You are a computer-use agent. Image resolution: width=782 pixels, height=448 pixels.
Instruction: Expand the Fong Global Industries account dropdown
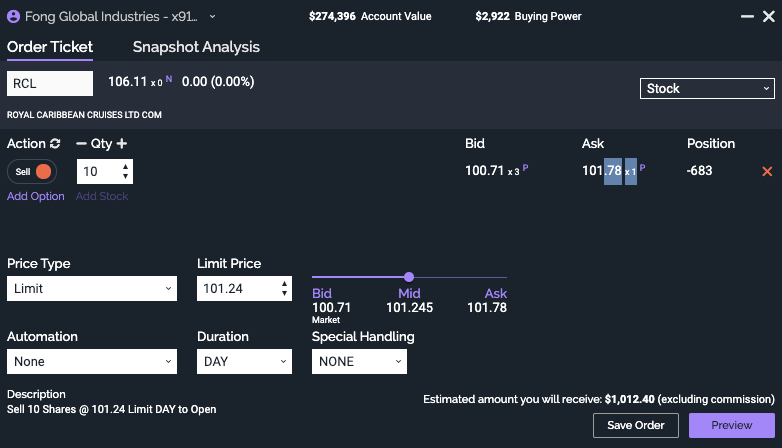coord(212,16)
